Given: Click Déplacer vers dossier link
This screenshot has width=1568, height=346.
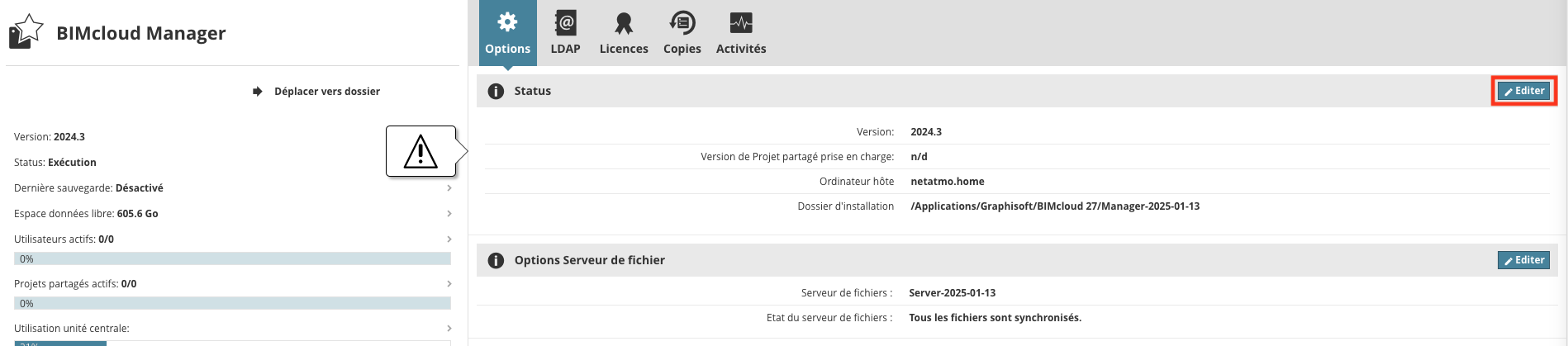Looking at the screenshot, I should coord(327,91).
